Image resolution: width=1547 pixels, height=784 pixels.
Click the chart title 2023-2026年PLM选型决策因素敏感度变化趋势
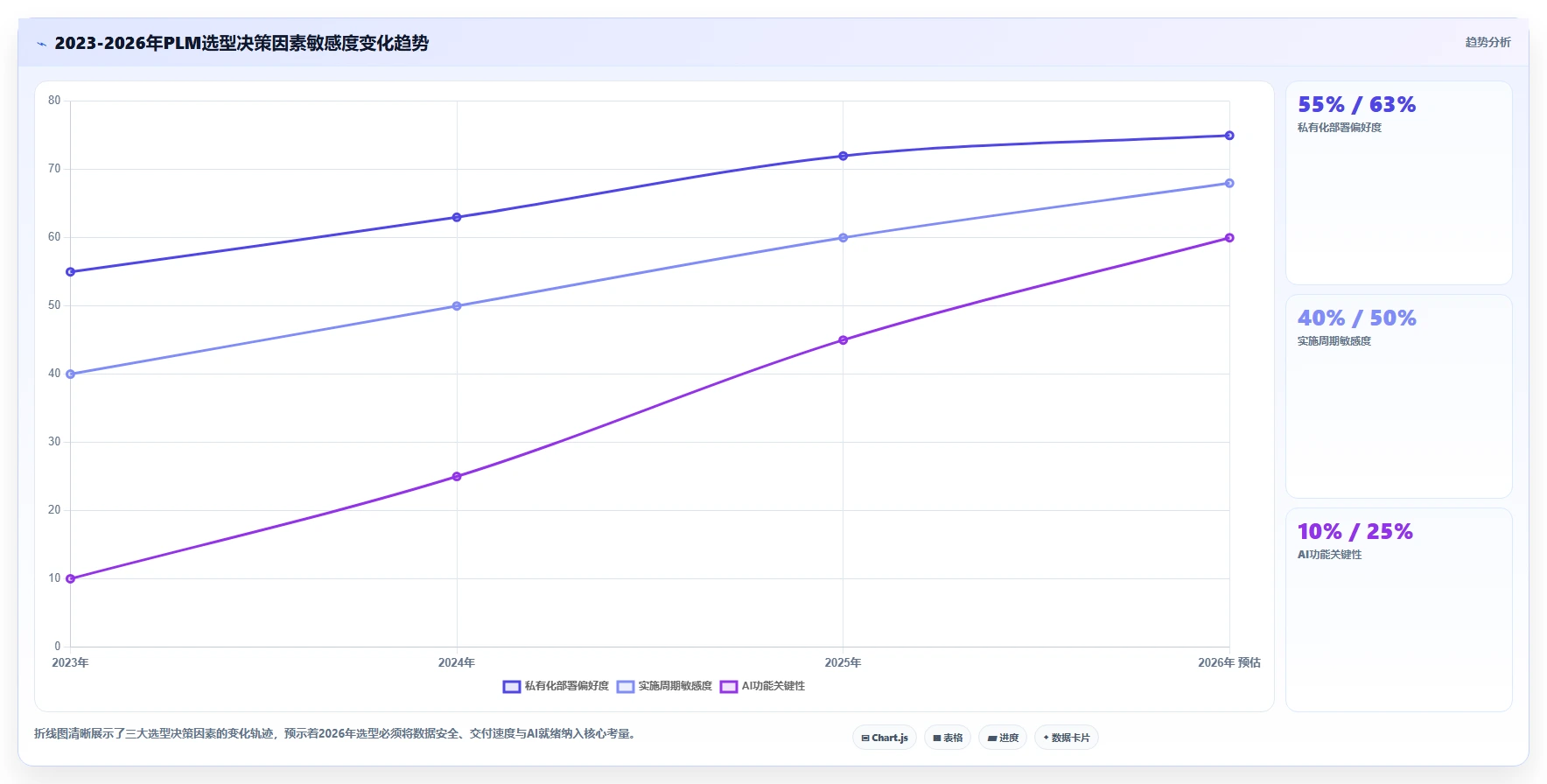coord(241,43)
